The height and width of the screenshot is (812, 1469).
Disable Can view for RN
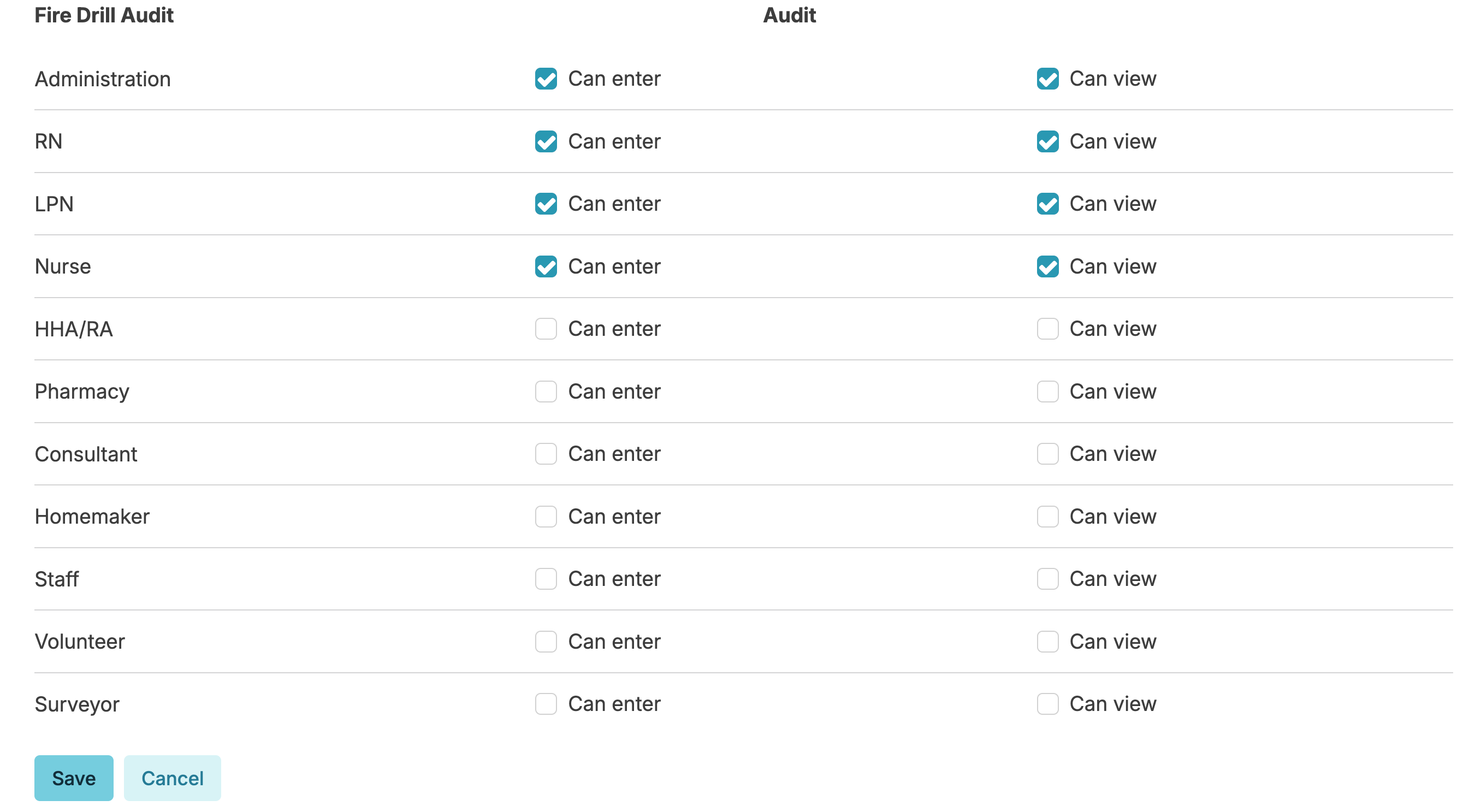coord(1047,141)
